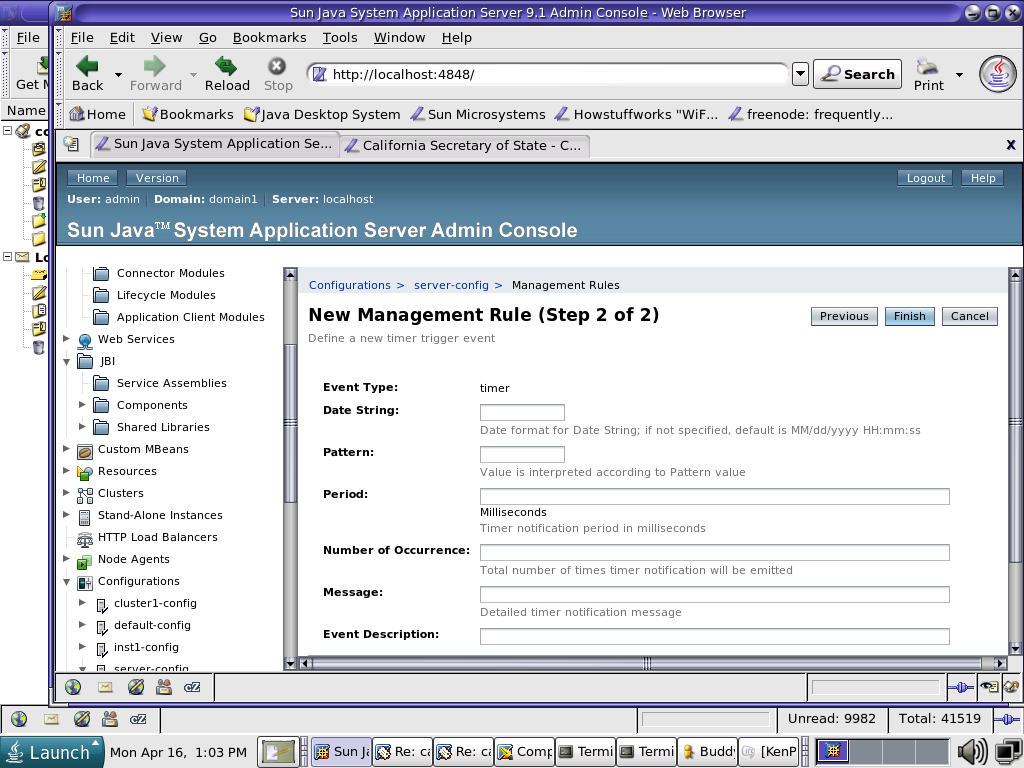The height and width of the screenshot is (768, 1024).
Task: Click the volume speaker icon in taskbar
Action: [x=971, y=752]
